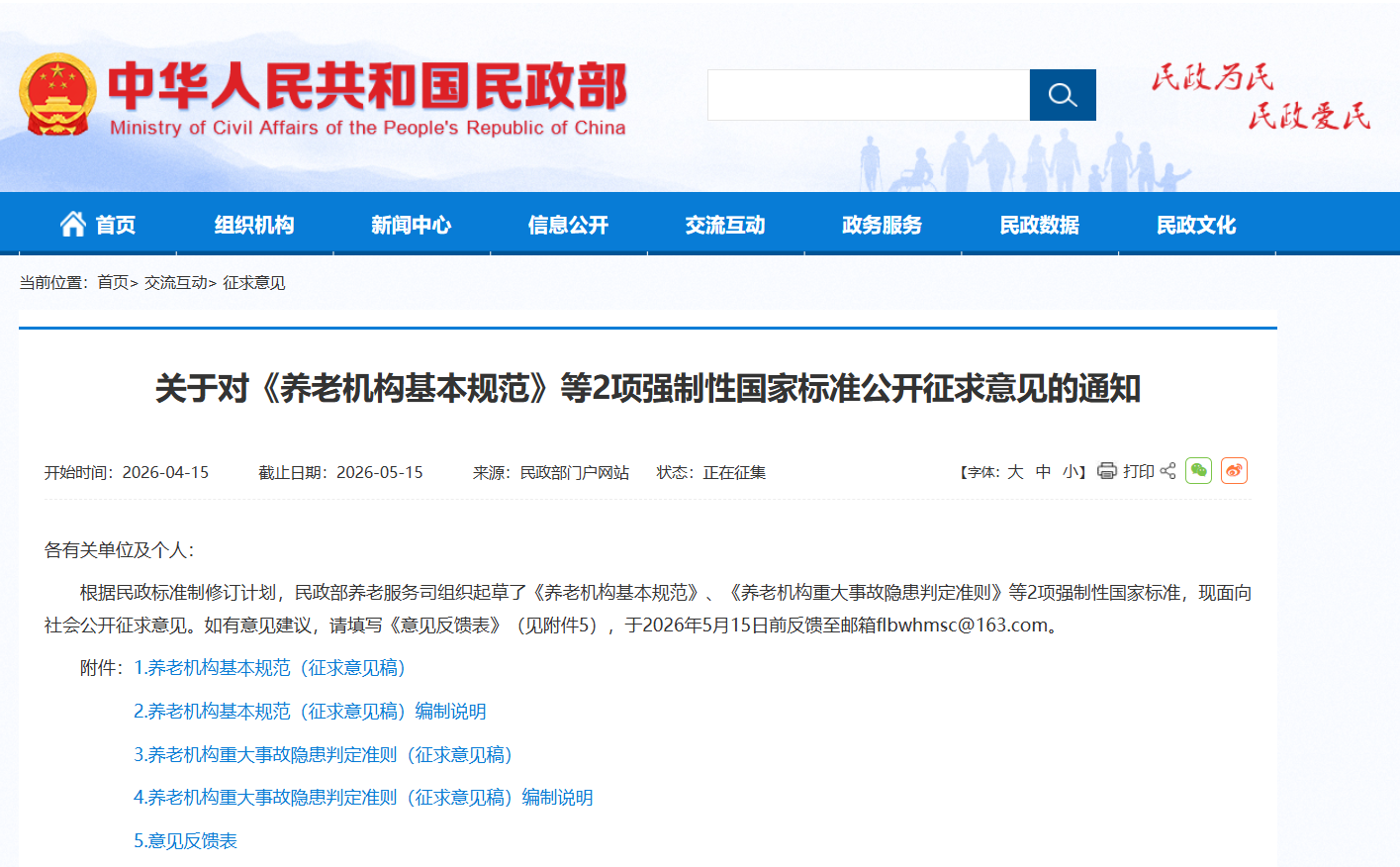Click the source text 来源：民政部门户网站

click(551, 473)
